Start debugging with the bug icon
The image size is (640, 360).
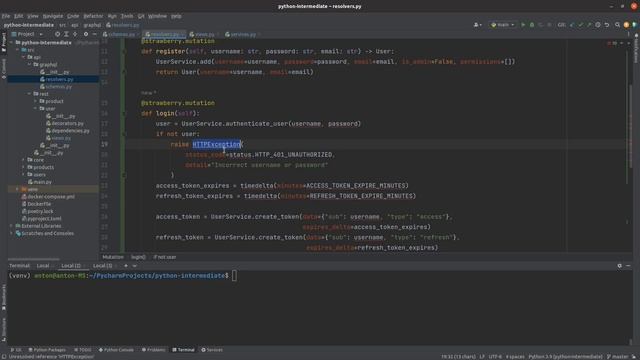pos(532,25)
